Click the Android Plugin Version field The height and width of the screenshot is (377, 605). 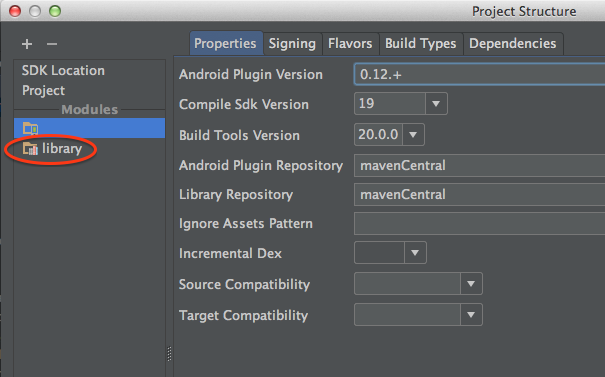point(480,74)
